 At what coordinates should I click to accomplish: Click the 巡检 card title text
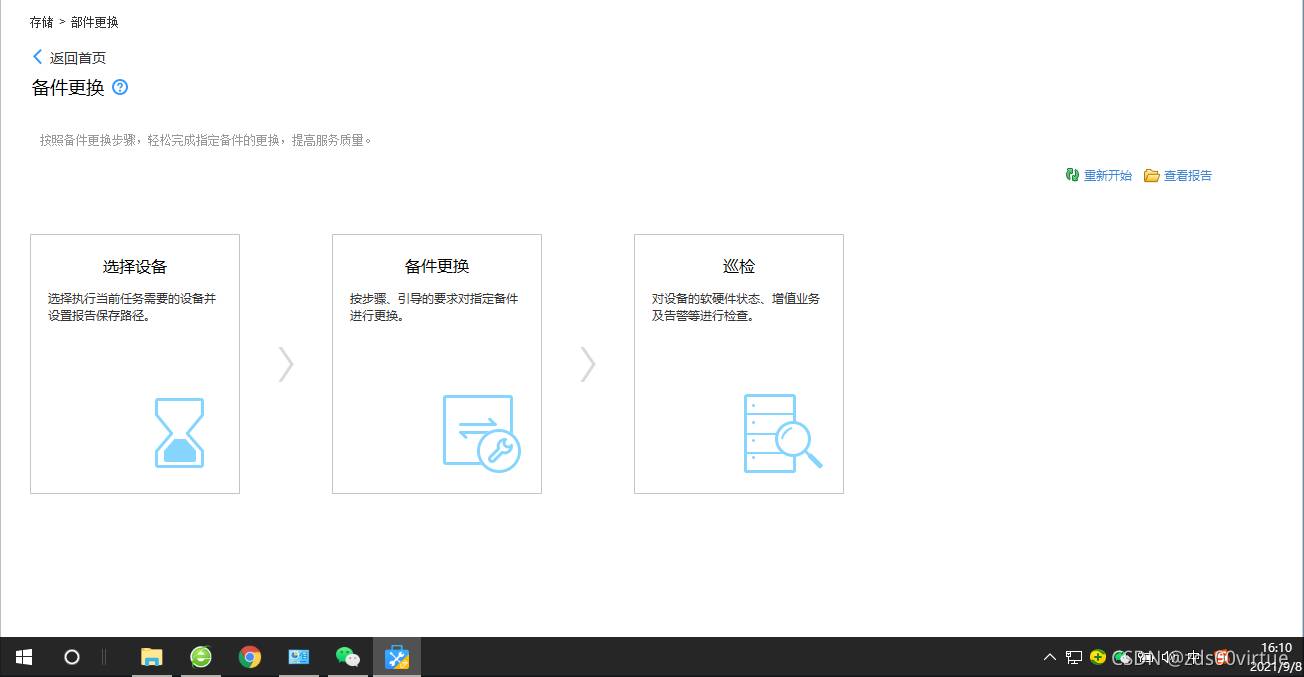(739, 267)
